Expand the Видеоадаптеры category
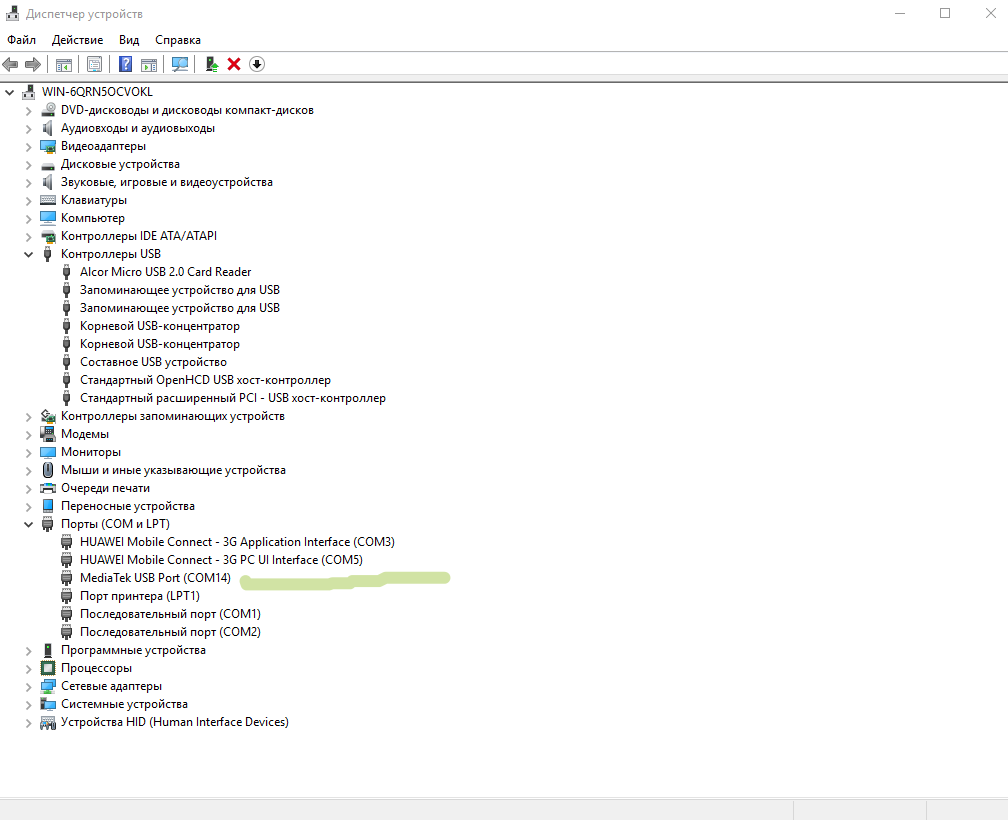1008x820 pixels. click(x=29, y=146)
